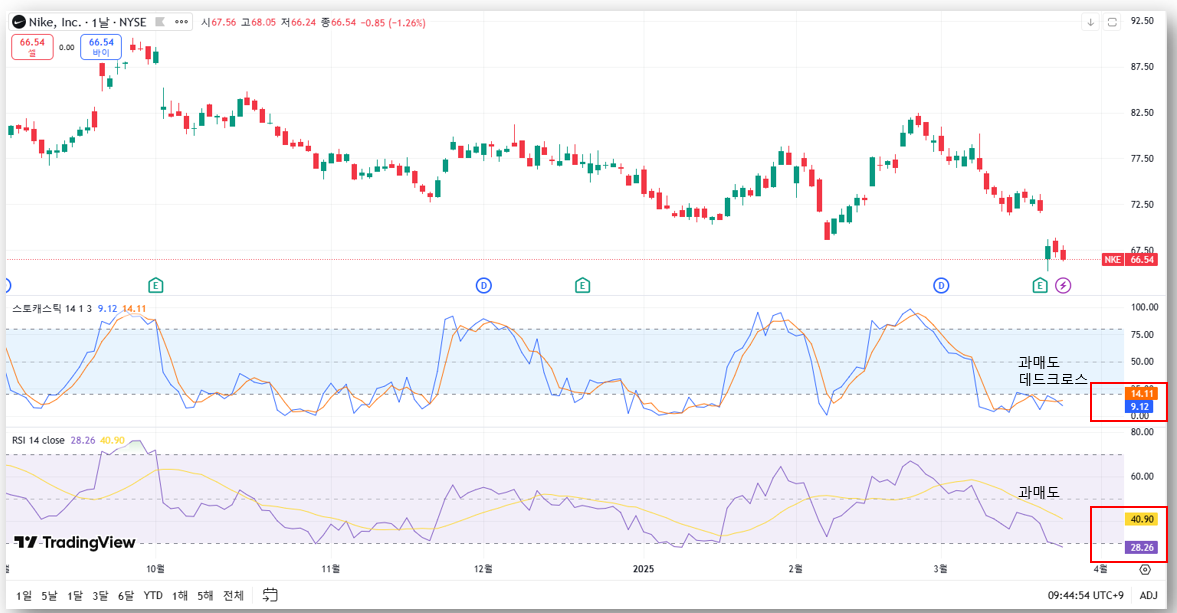Open the earnings E marker near late March
Viewport: 1177px width, 613px height.
tap(1040, 285)
